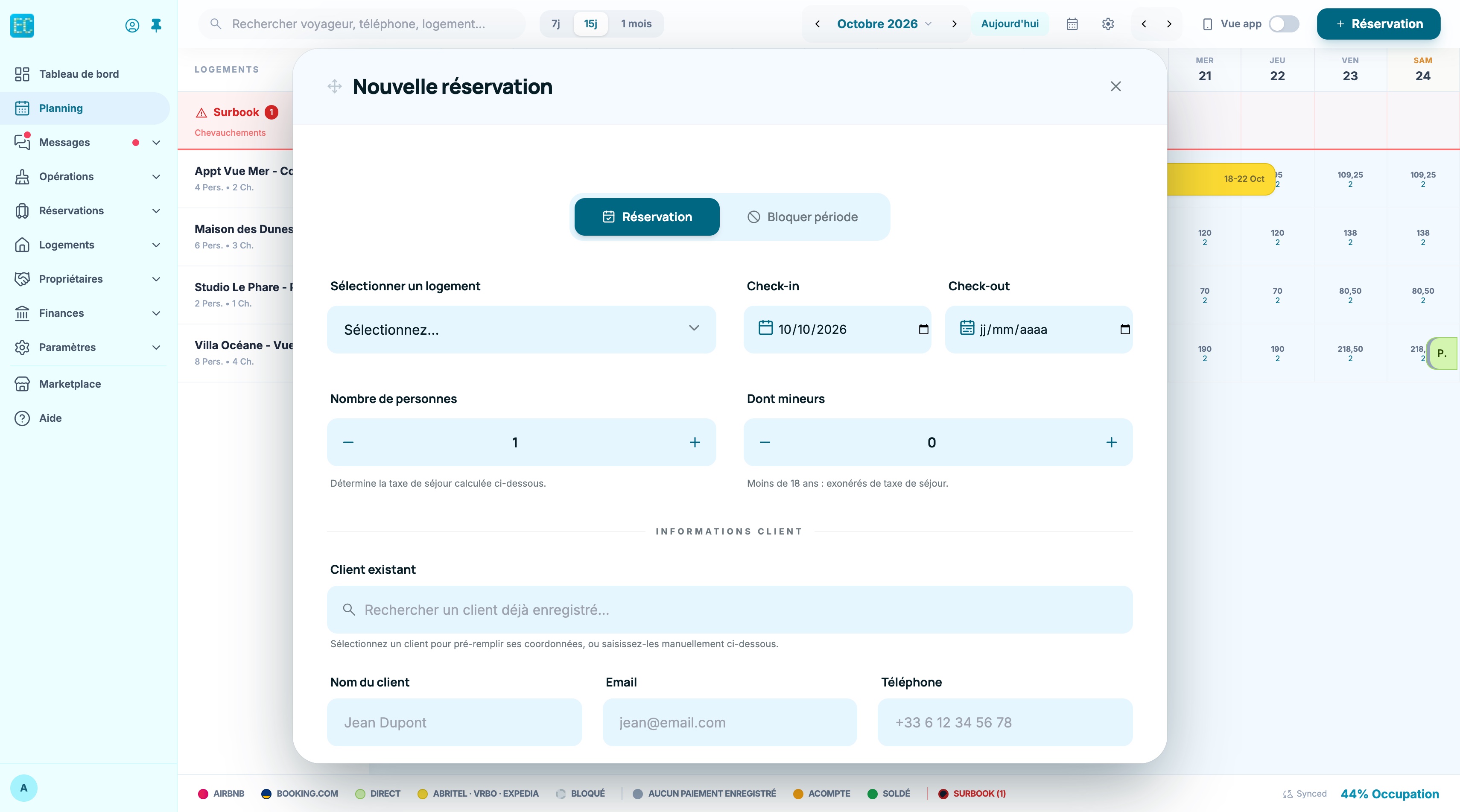Screen dimensions: 1460x812
Task: Open Marketplace from the sidebar
Action: [85, 384]
